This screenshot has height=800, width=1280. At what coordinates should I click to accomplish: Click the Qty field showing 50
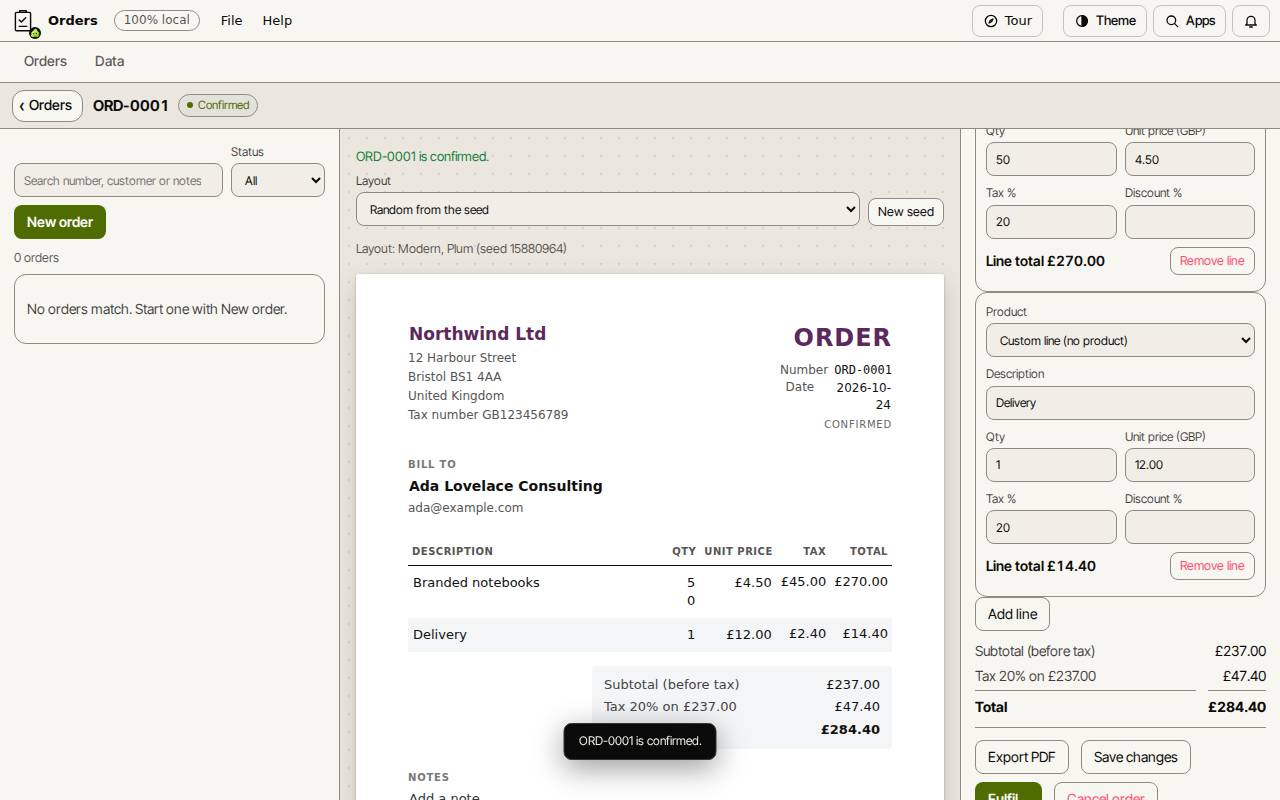pos(1051,160)
